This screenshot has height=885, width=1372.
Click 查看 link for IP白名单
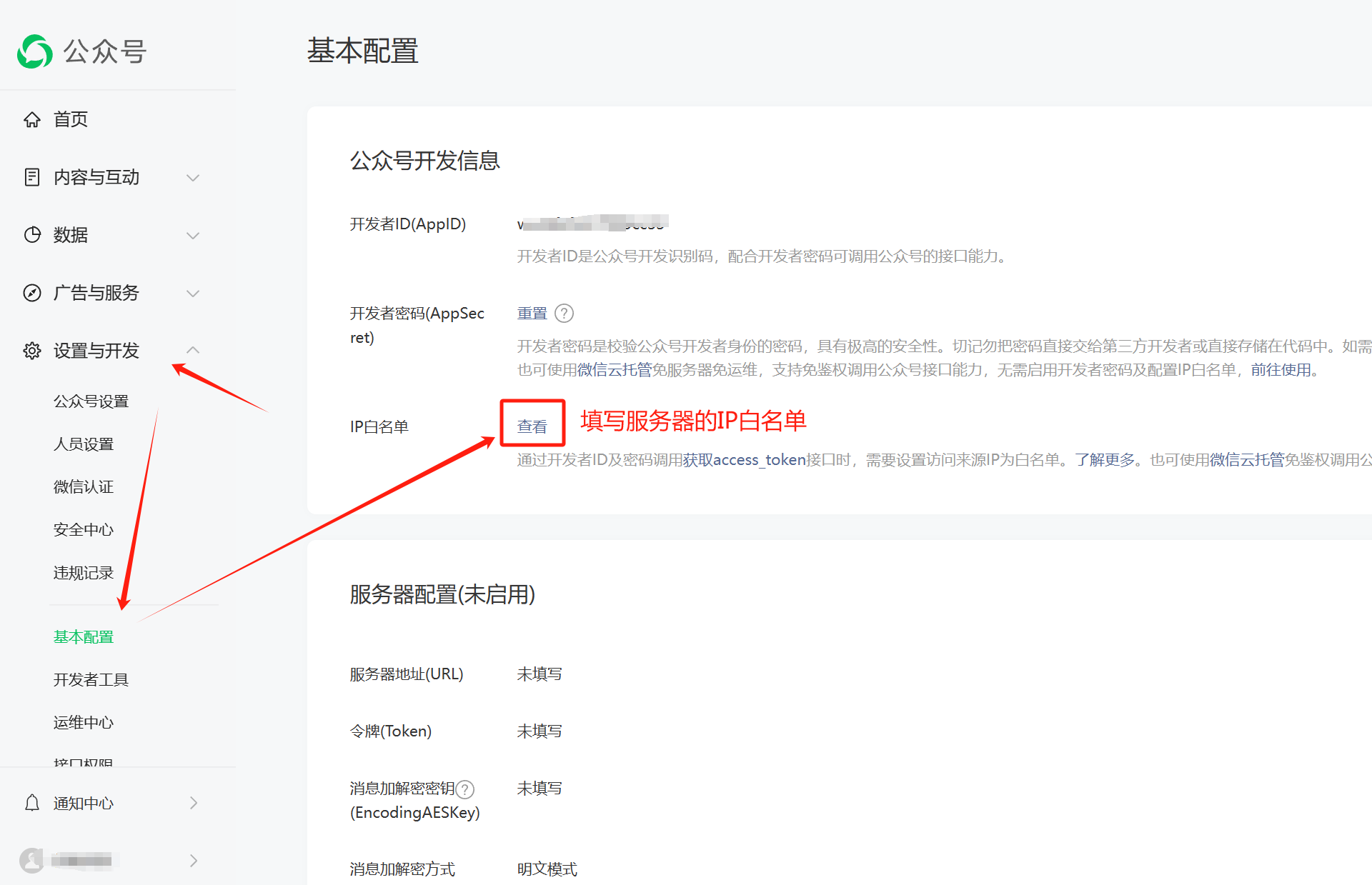pyautogui.click(x=532, y=426)
